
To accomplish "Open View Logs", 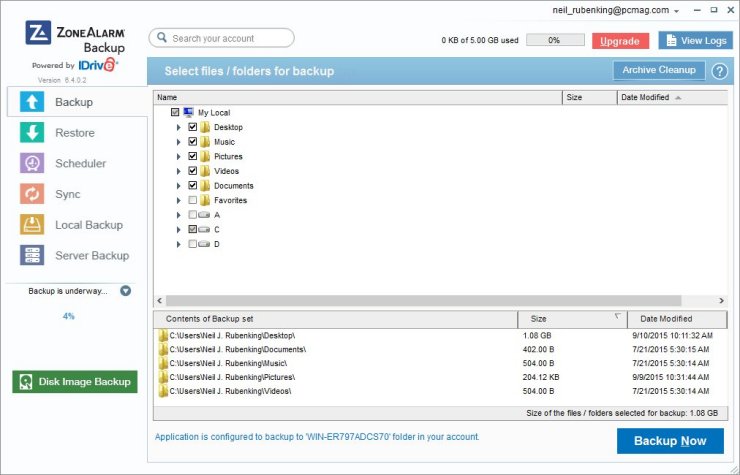I will [696, 41].
